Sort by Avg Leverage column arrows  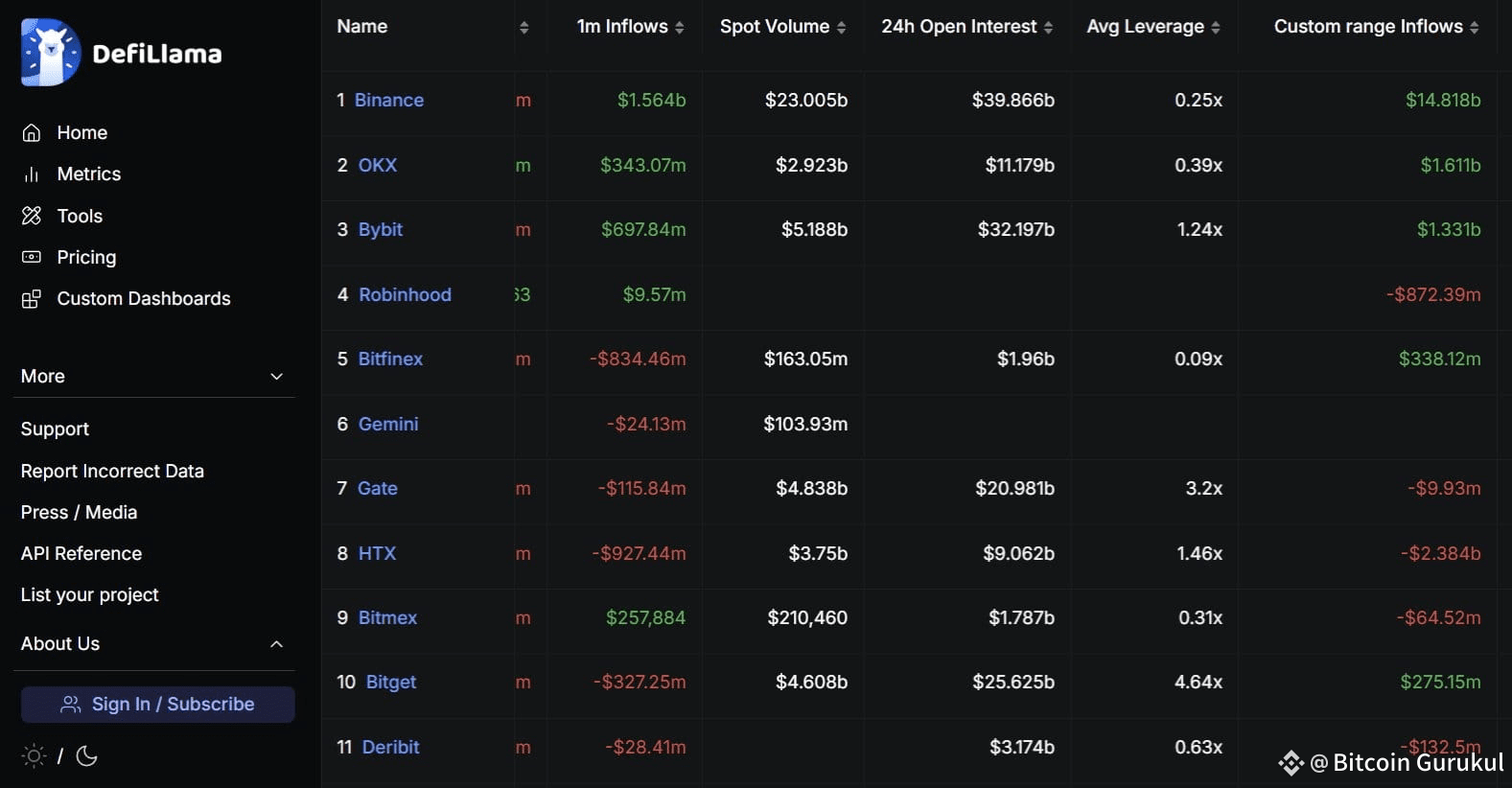pyautogui.click(x=1216, y=28)
